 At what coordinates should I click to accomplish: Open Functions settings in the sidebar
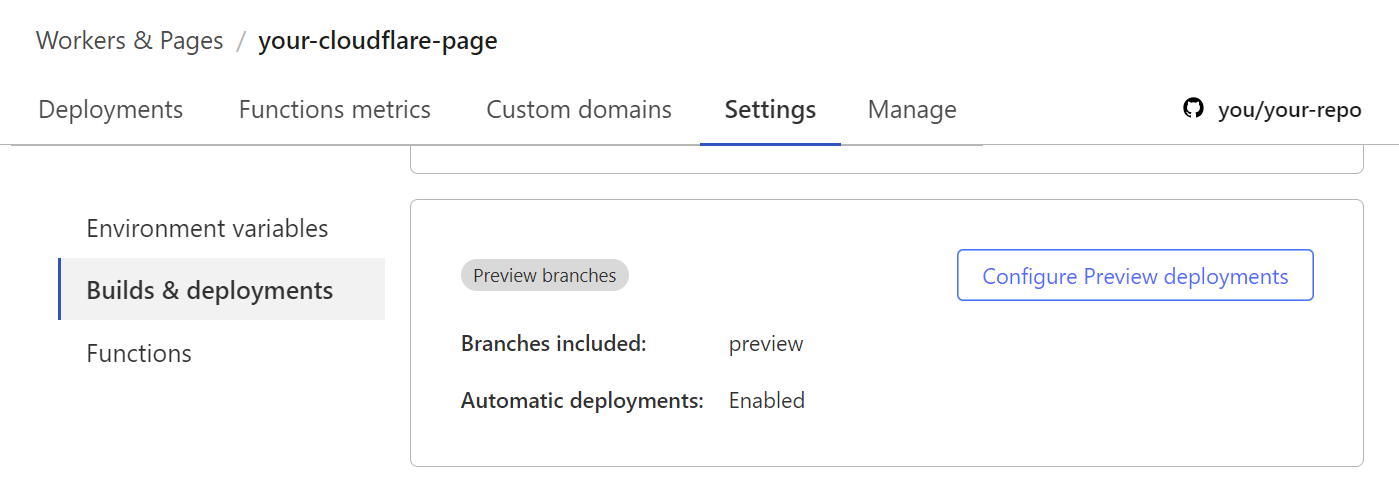pos(139,353)
